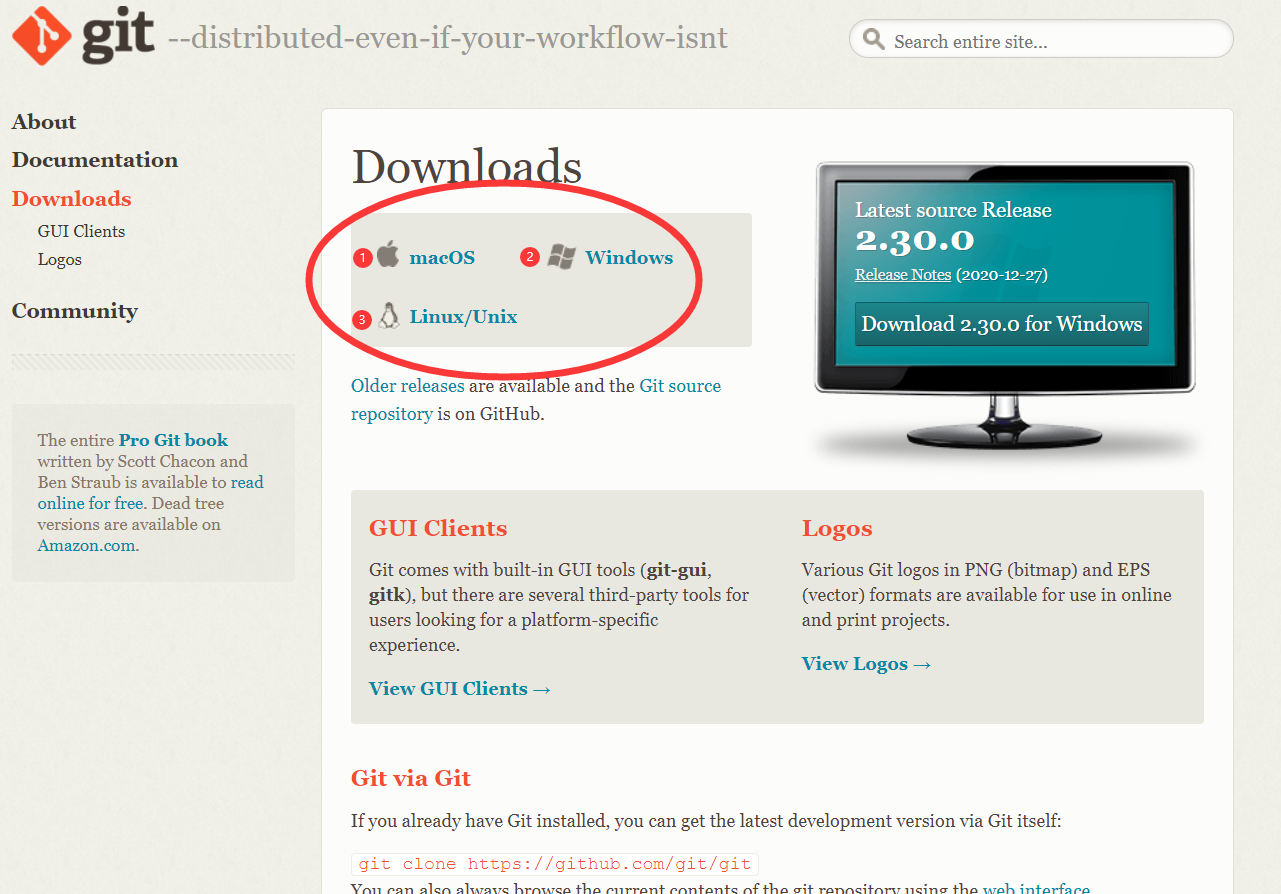This screenshot has width=1281, height=894.
Task: Open the Pro Git book link
Action: 173,440
